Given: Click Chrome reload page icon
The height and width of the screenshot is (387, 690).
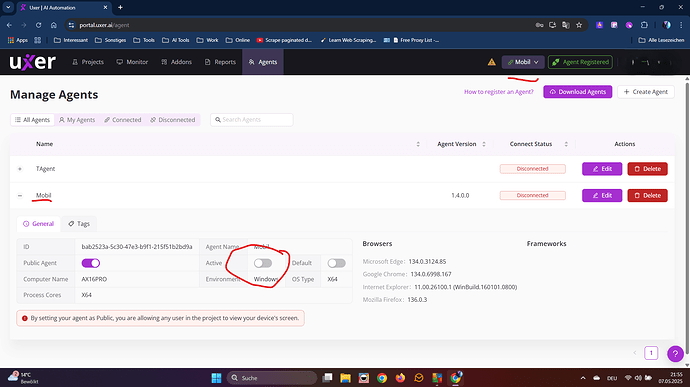Looking at the screenshot, I should [x=38, y=25].
